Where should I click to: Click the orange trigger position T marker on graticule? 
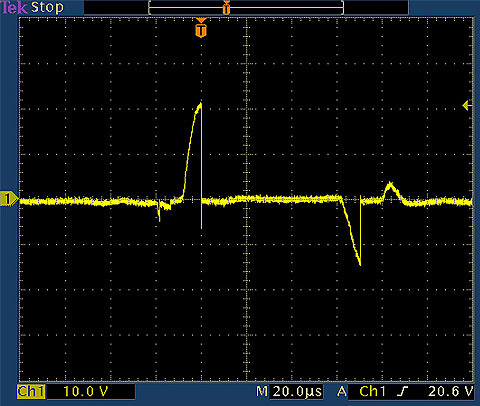(201, 28)
